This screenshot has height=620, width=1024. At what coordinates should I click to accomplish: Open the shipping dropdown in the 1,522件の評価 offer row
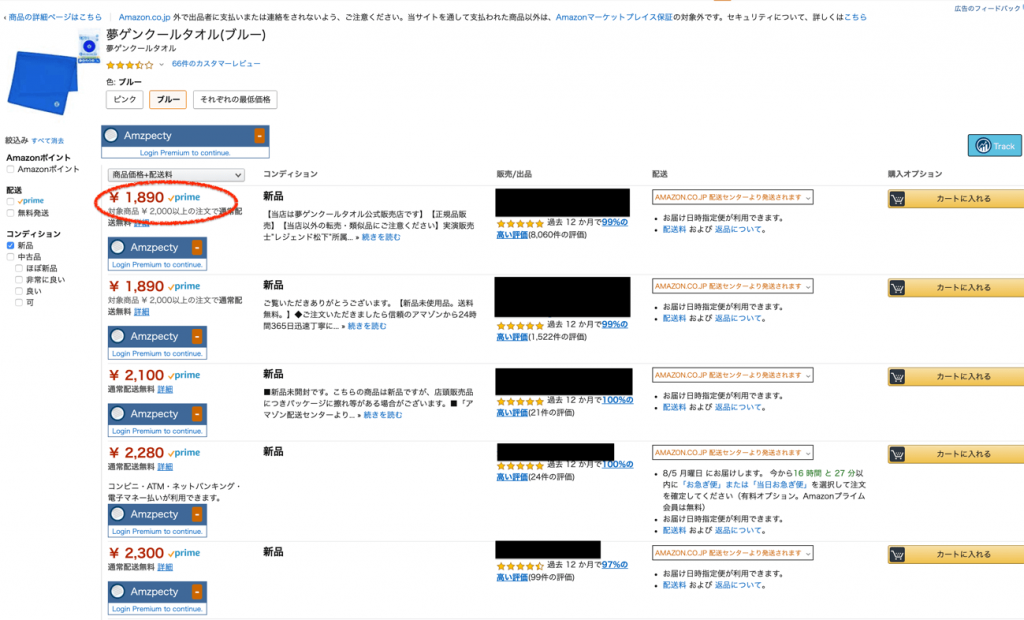[x=732, y=286]
